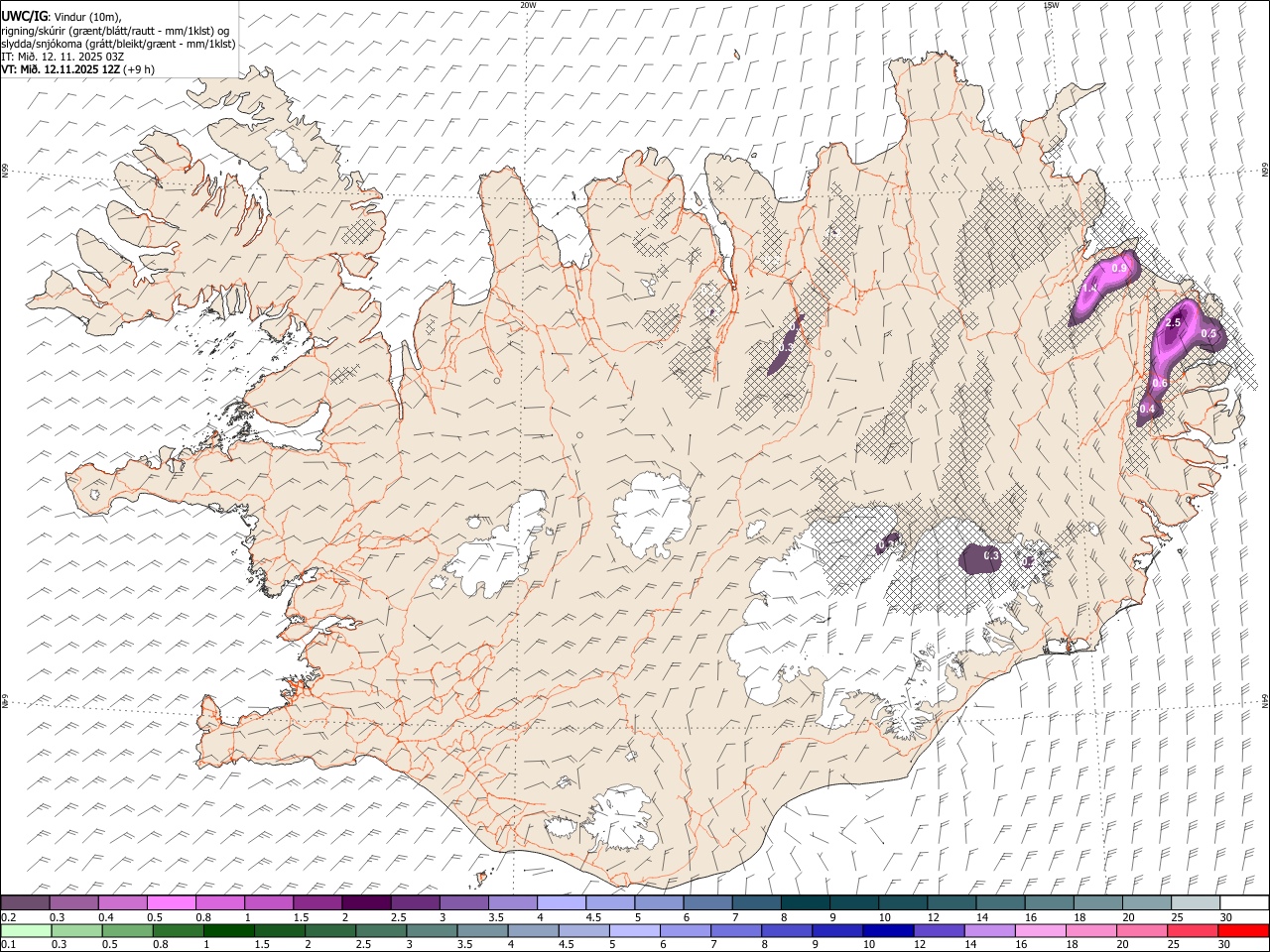
Task: Pick upper legend dark teal swatch between 8 and 9
Action: coord(806,902)
